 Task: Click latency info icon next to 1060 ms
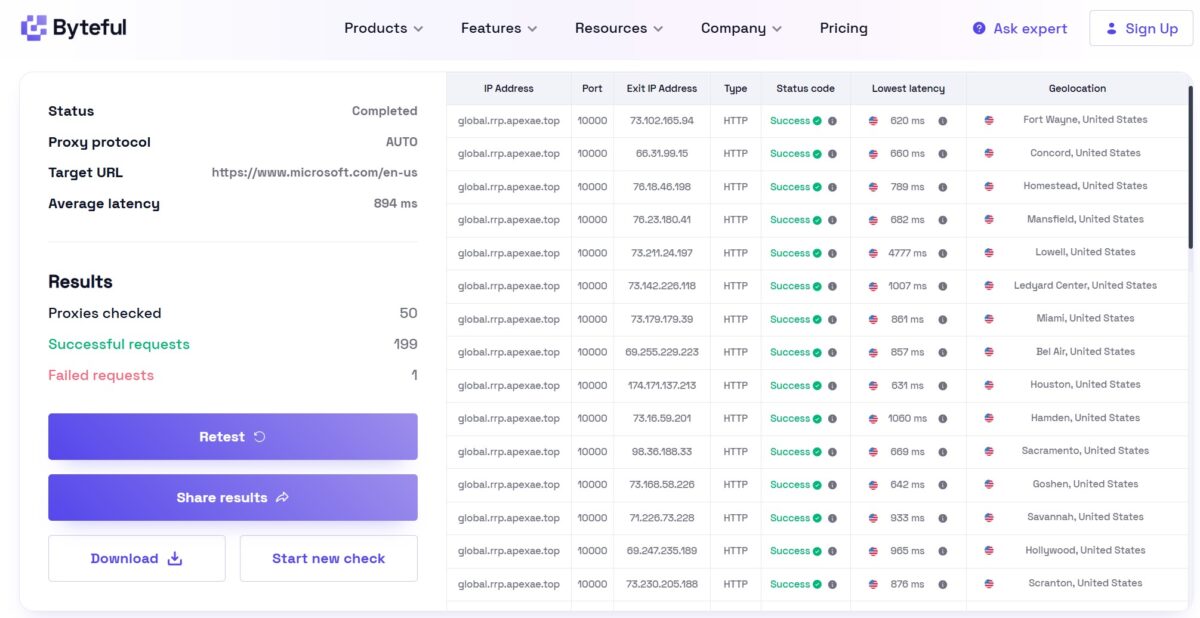click(942, 419)
